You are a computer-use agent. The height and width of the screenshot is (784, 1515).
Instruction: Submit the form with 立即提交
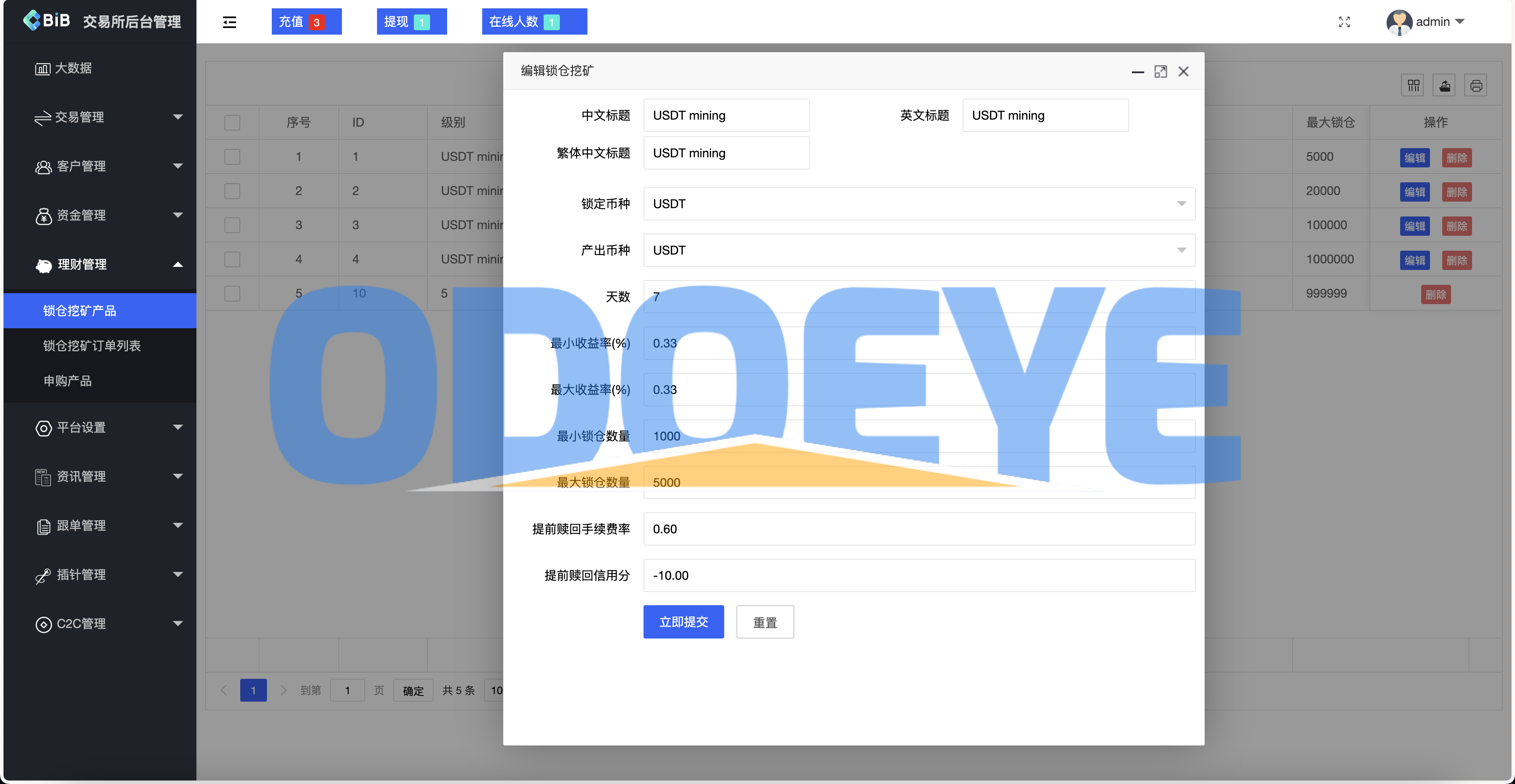point(683,622)
